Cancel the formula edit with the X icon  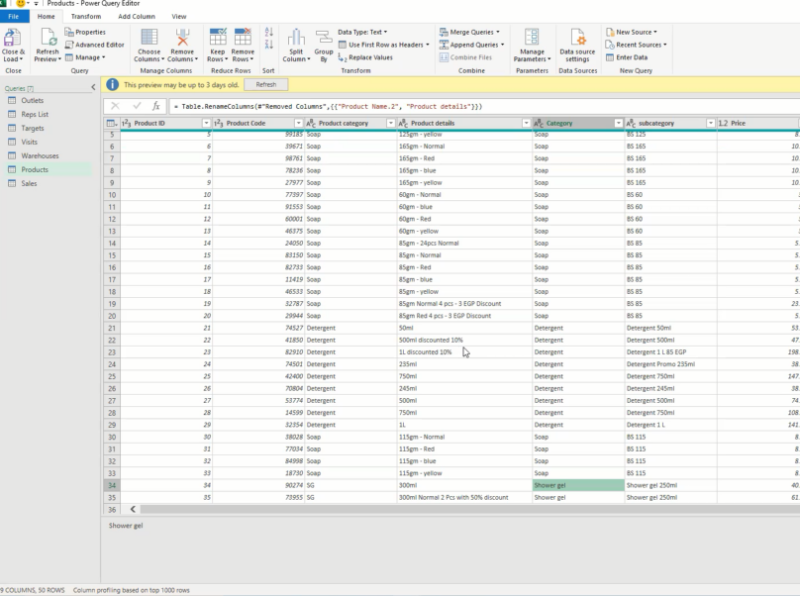pyautogui.click(x=115, y=106)
